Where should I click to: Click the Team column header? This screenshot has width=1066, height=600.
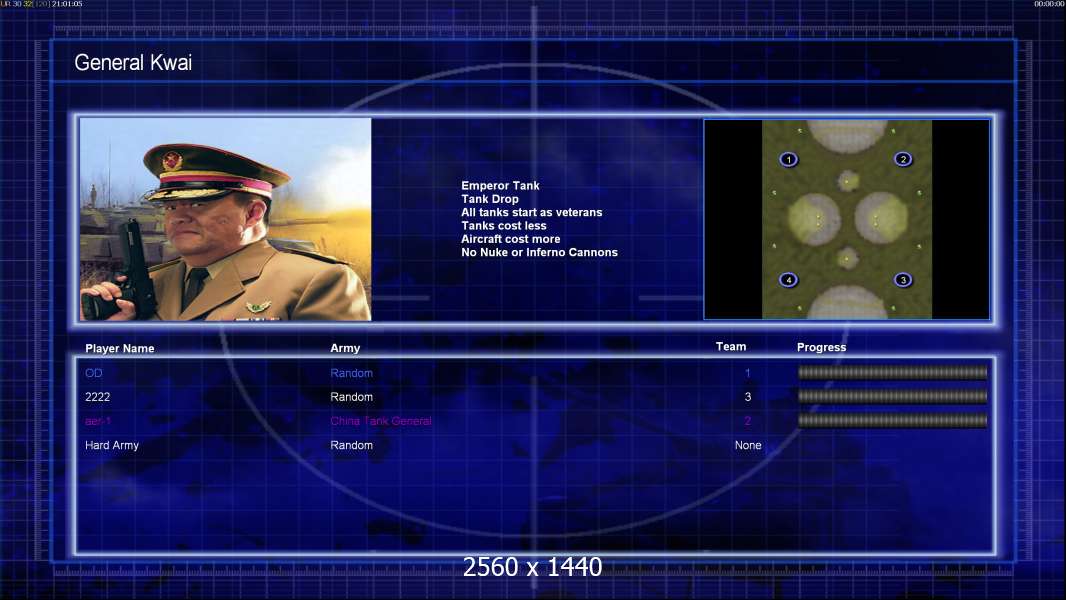click(731, 347)
